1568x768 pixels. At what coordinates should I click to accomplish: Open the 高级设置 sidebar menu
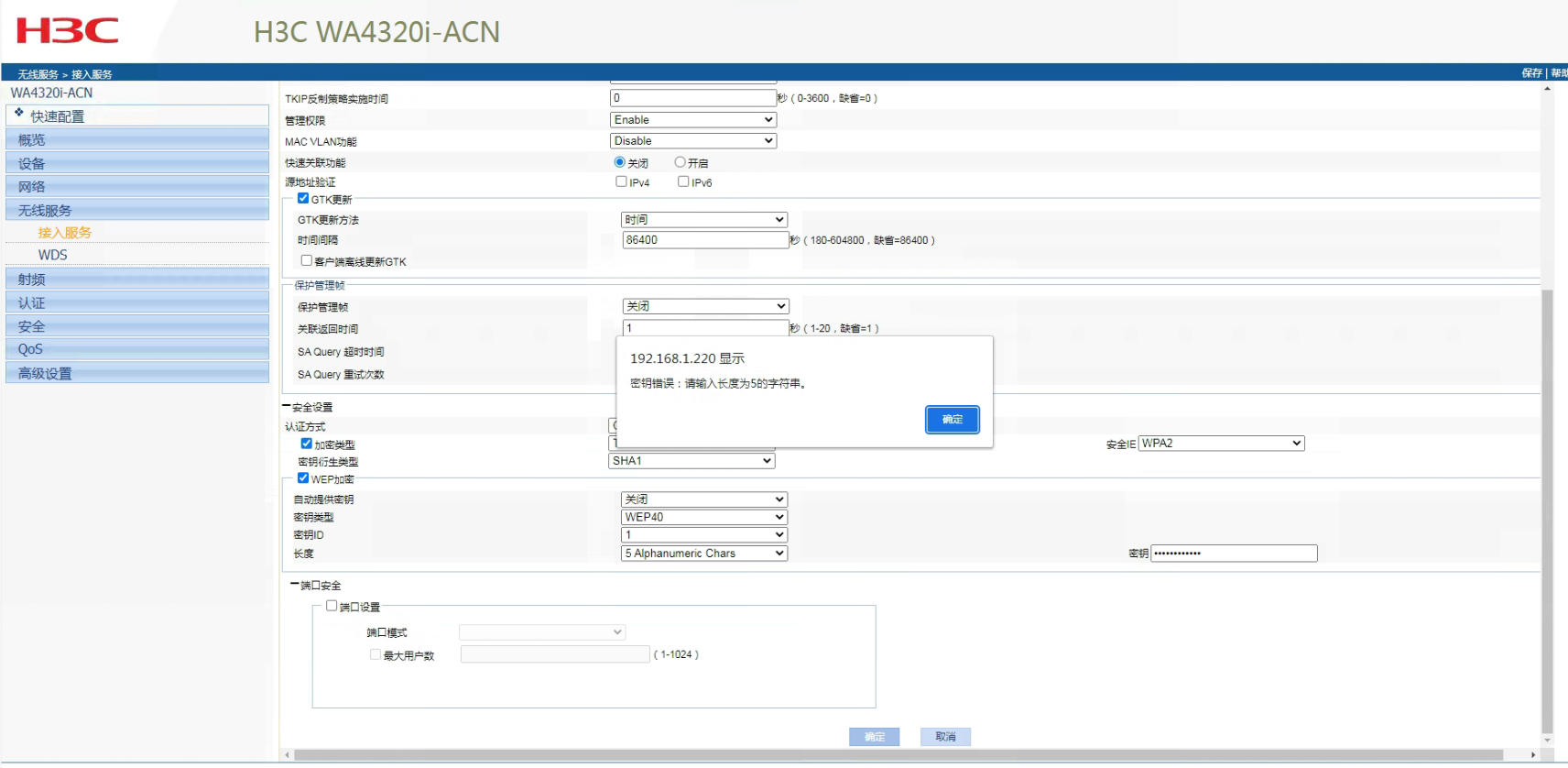pos(137,373)
